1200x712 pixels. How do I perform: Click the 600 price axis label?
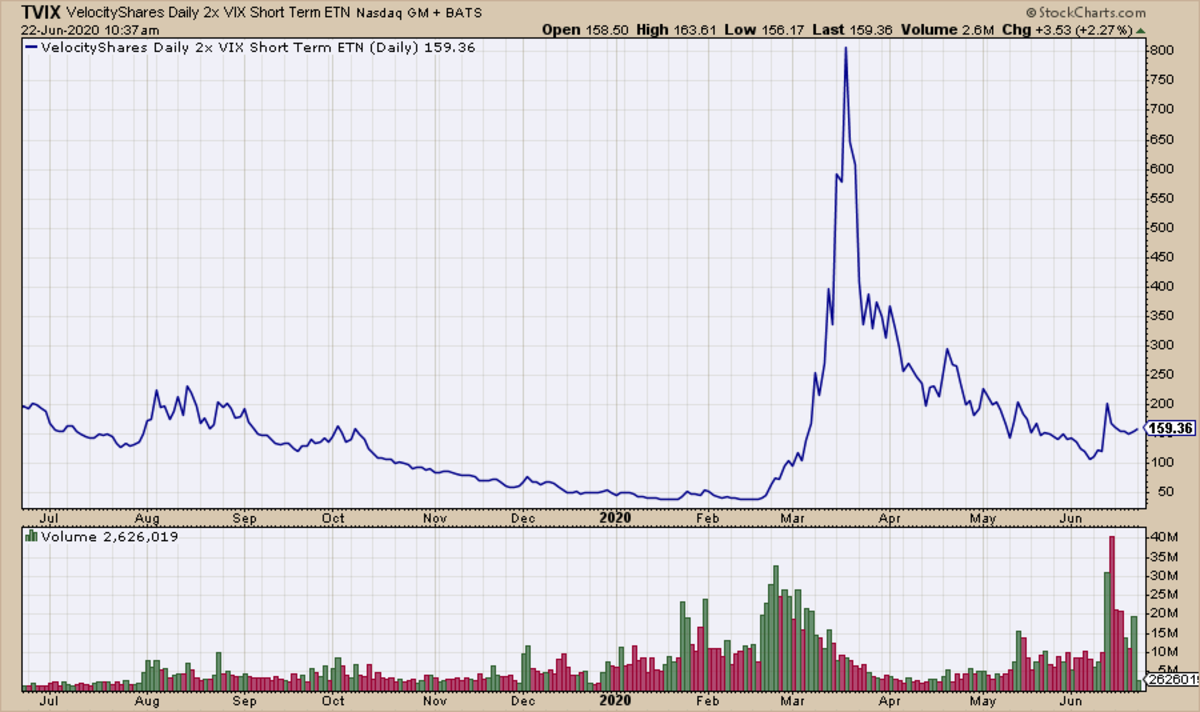click(x=1160, y=169)
